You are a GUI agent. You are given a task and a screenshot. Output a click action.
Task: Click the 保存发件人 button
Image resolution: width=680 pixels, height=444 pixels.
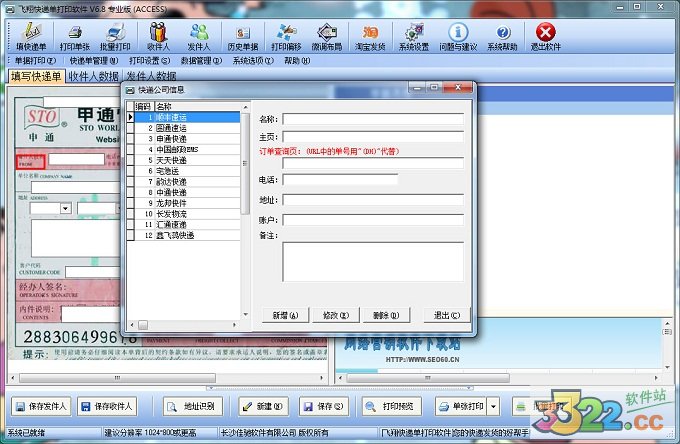[x=41, y=406]
